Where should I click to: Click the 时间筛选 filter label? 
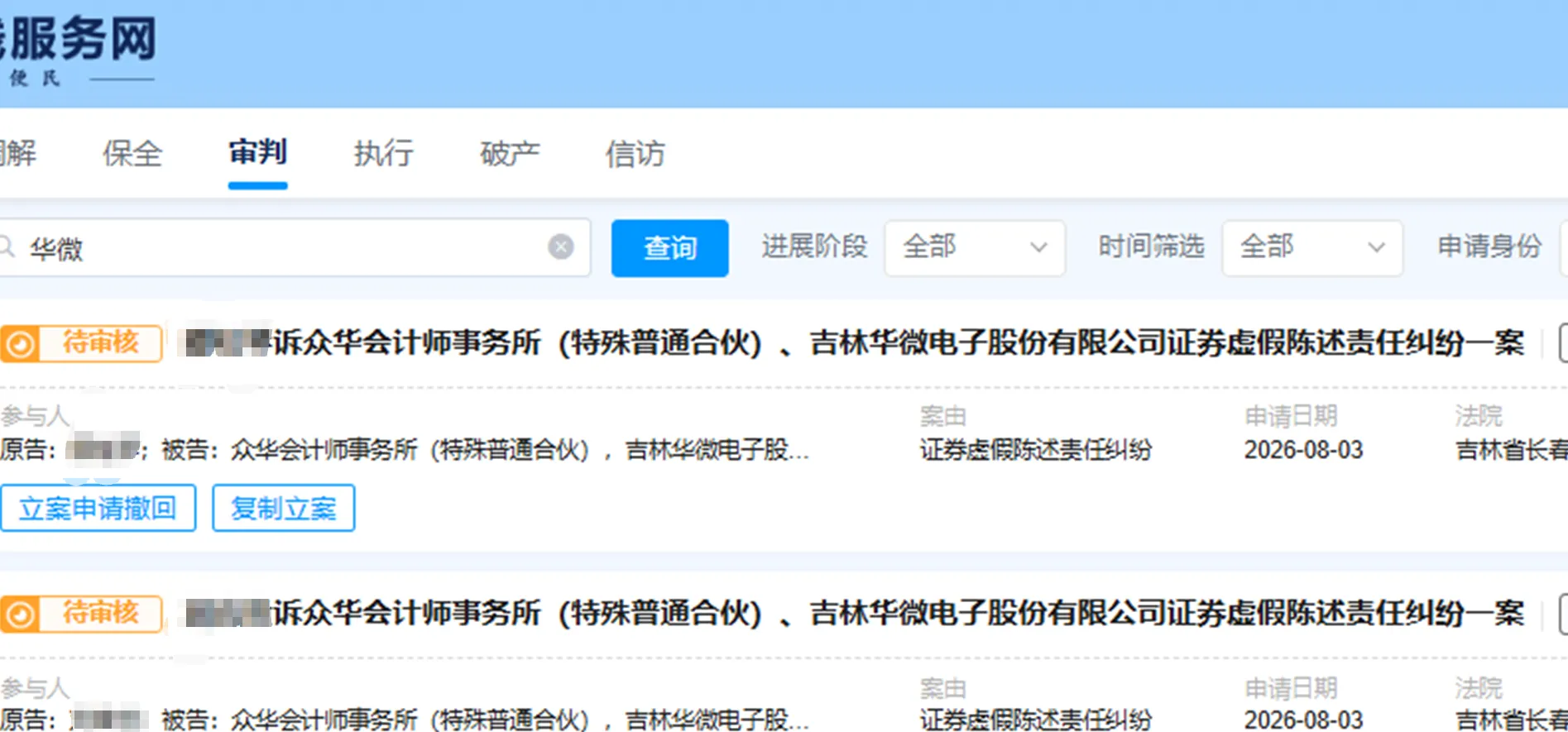1152,246
